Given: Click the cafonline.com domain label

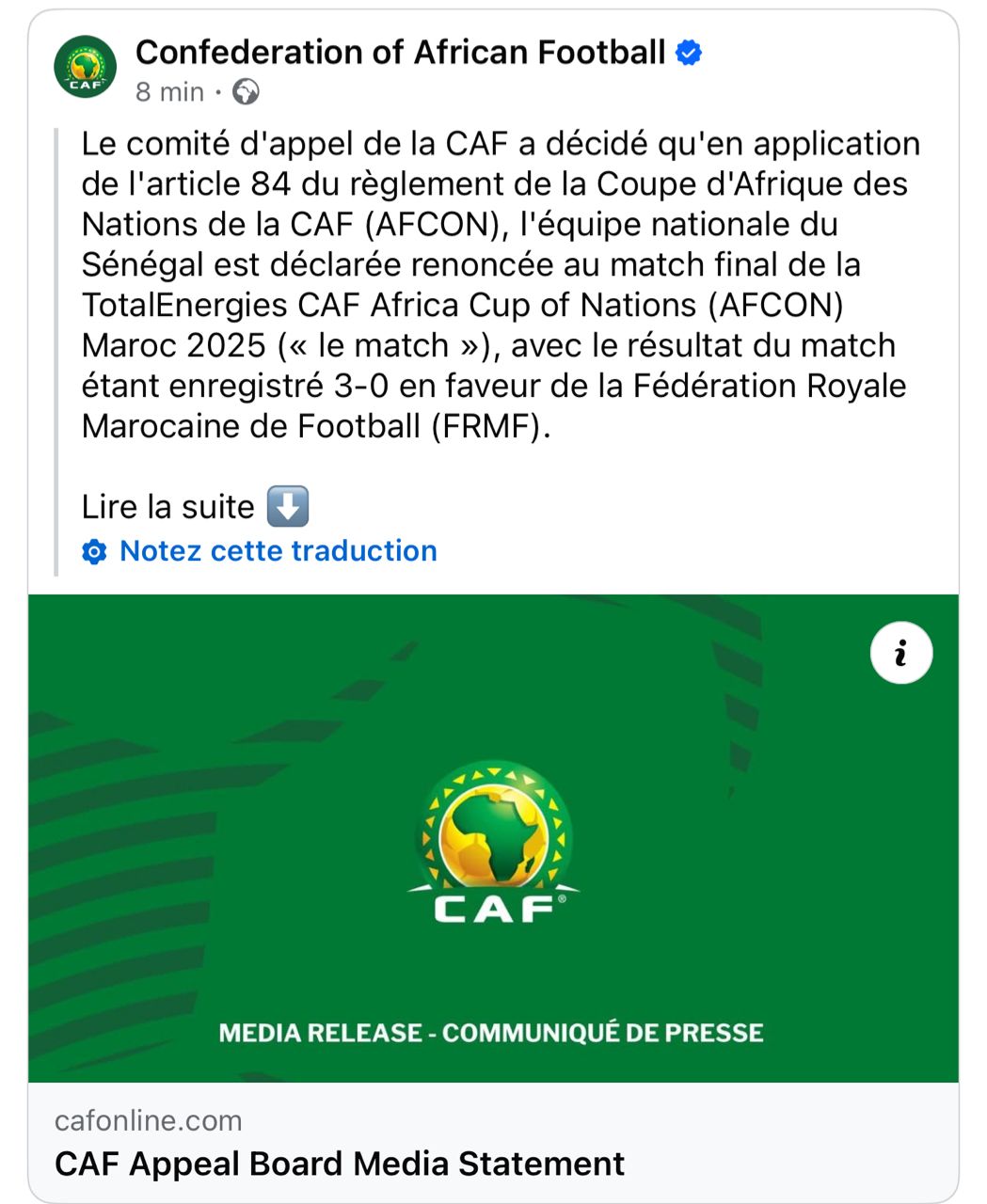Looking at the screenshot, I should coord(149,1120).
